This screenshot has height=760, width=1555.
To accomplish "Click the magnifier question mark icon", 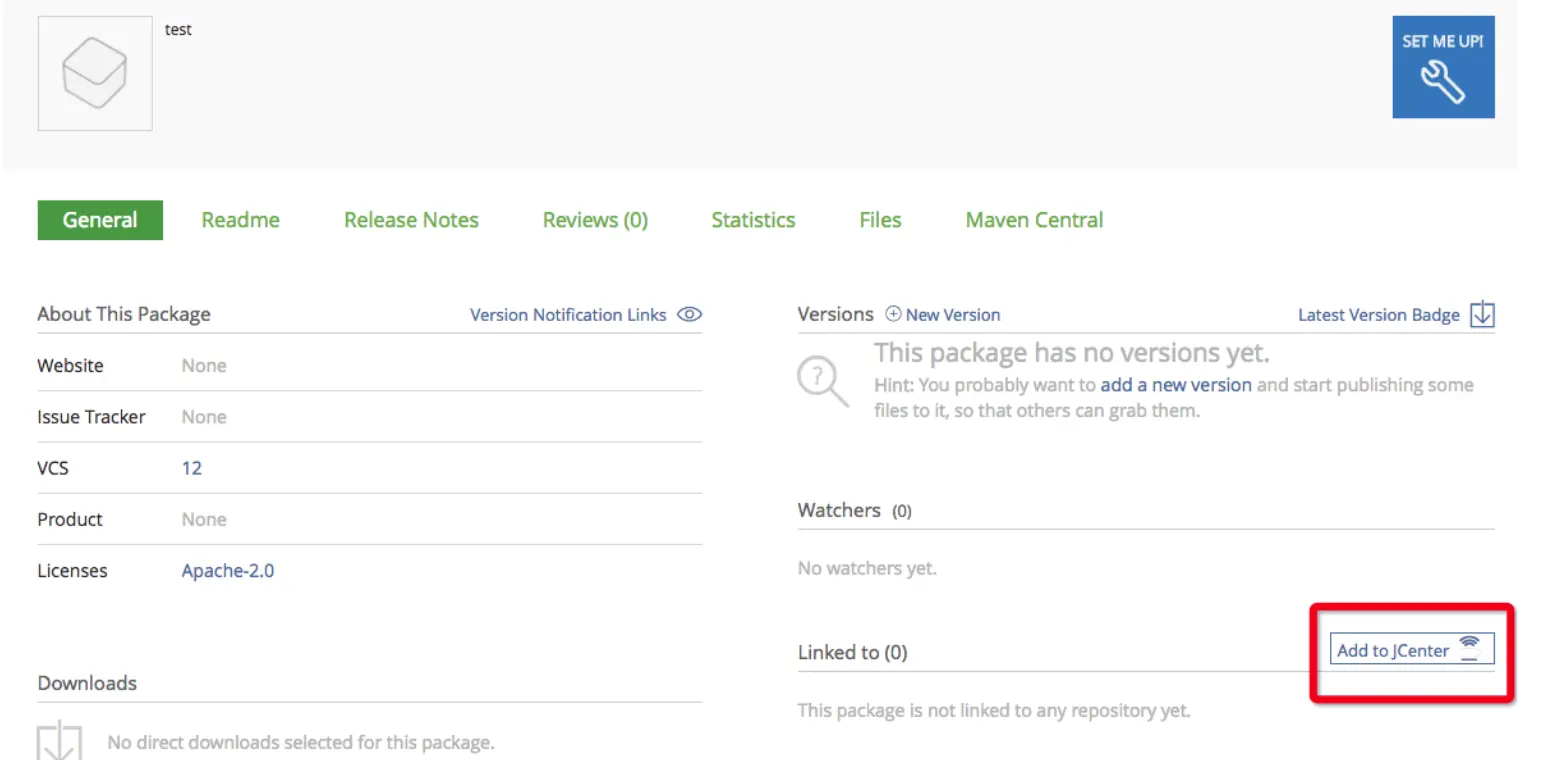I will pyautogui.click(x=822, y=382).
